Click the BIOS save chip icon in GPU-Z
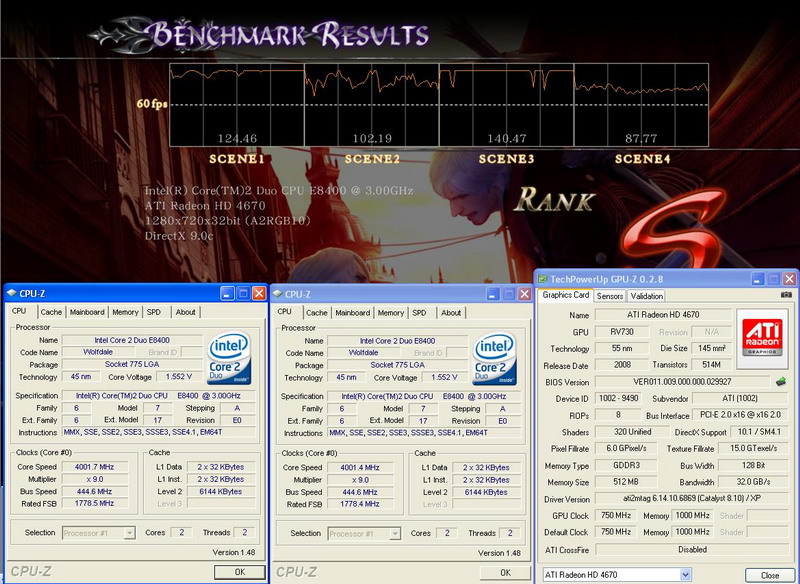Image resolution: width=800 pixels, height=584 pixels. (781, 381)
